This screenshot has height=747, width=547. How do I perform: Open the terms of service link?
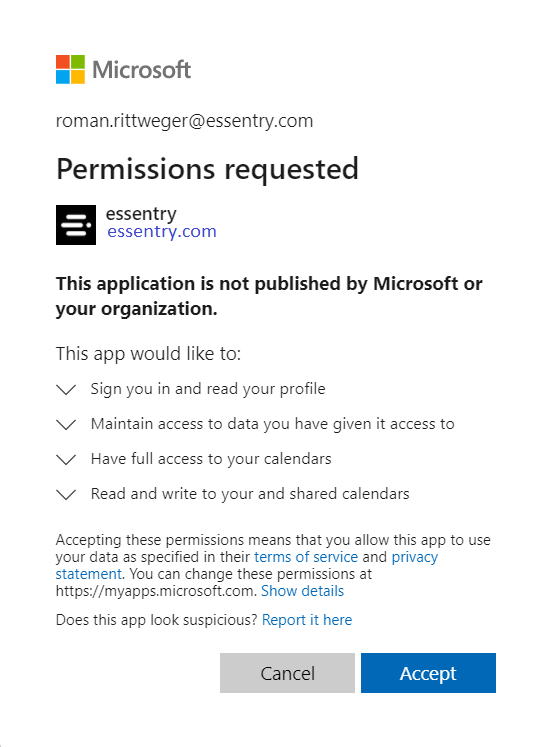(x=306, y=557)
